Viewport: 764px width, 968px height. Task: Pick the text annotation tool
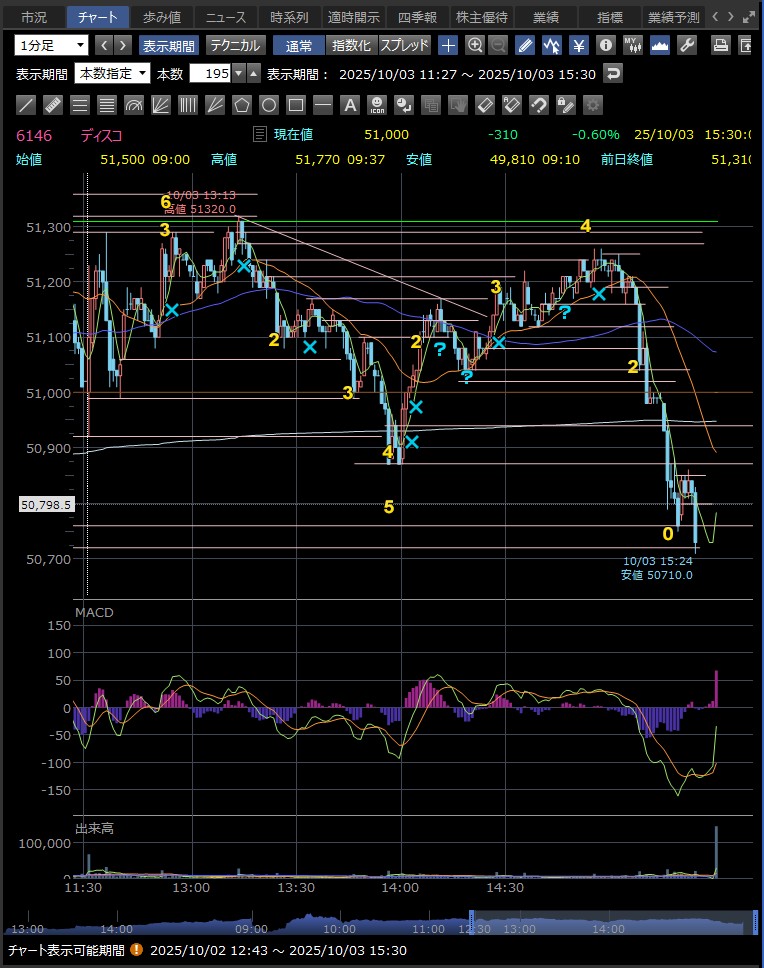coord(350,105)
